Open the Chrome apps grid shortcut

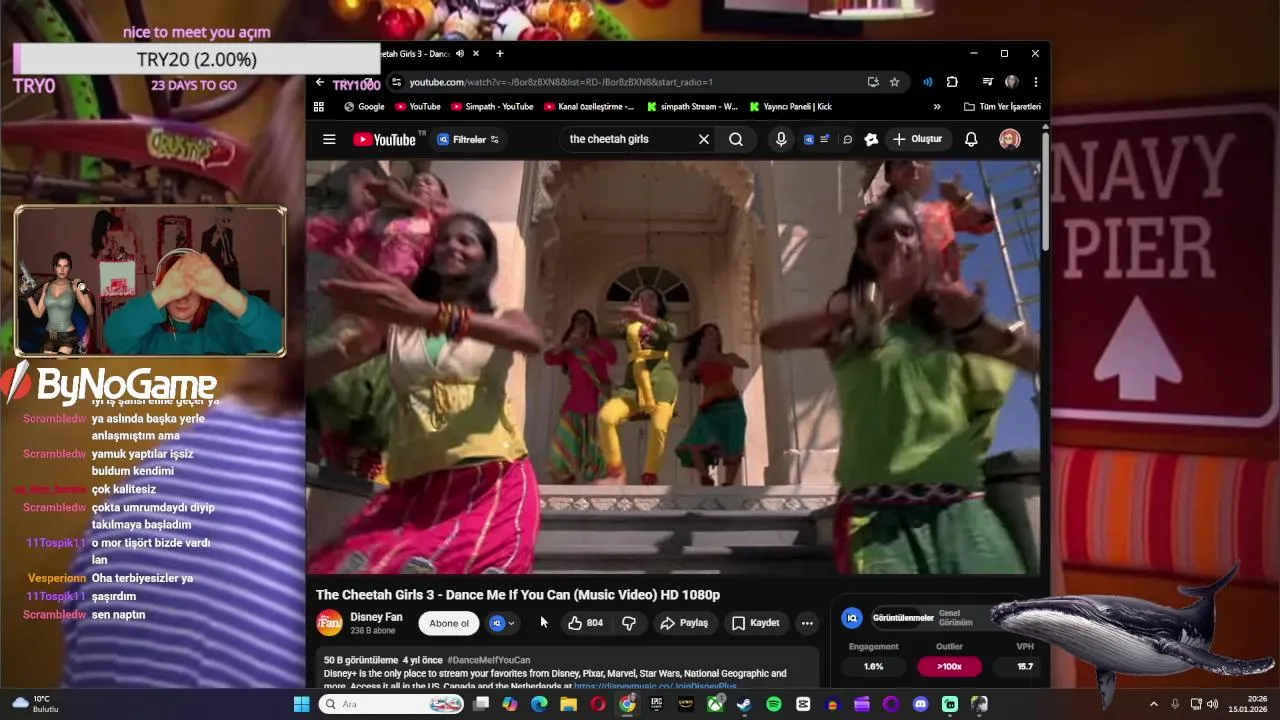319,106
